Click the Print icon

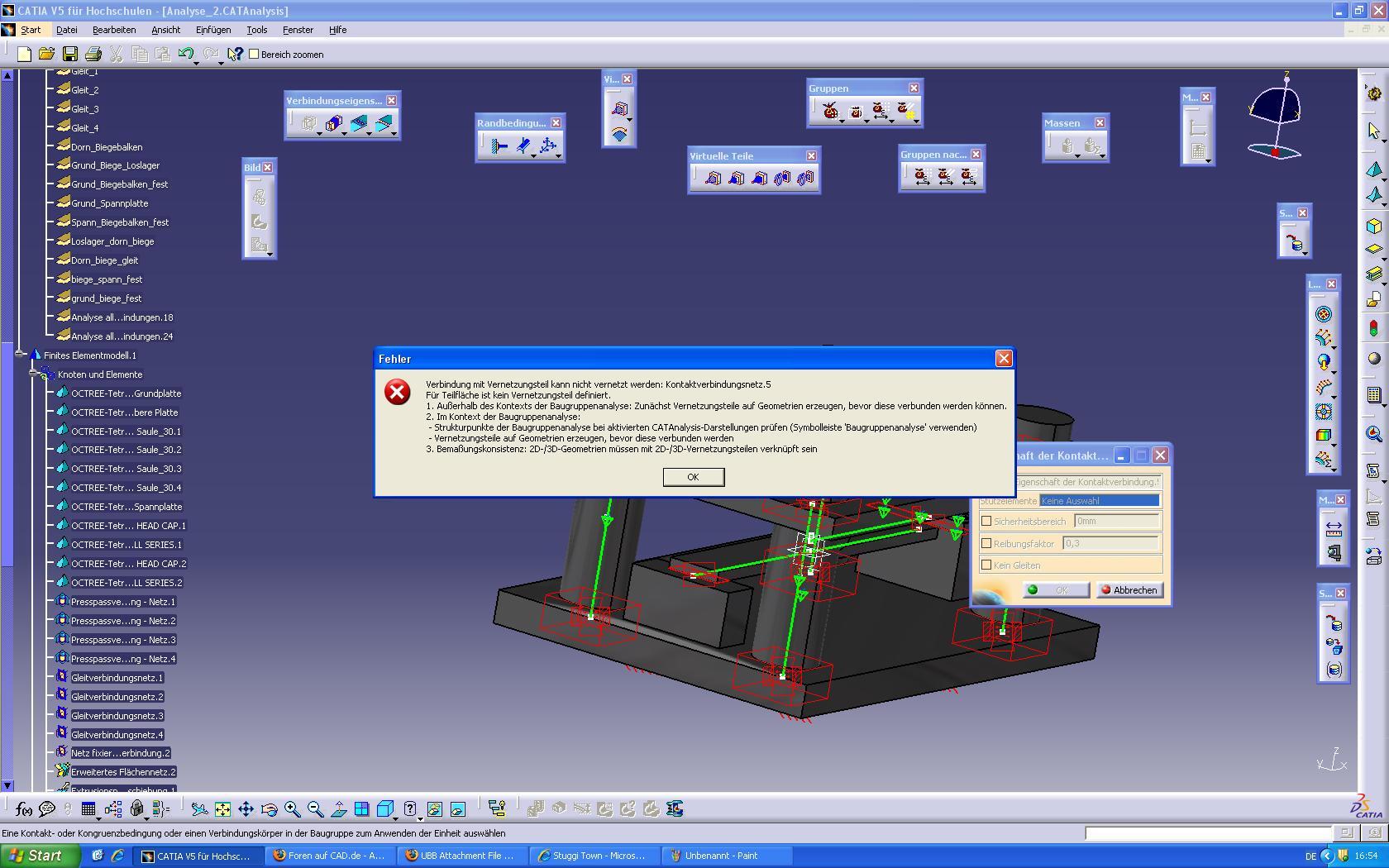click(x=93, y=55)
